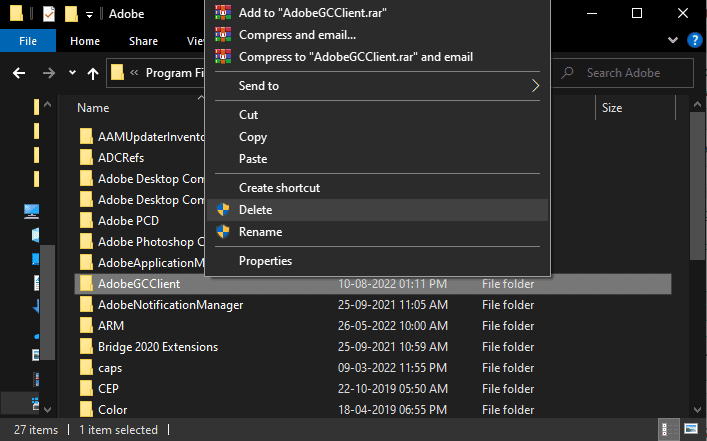Click the WinRAR icon beside Add to "AdobeGCClient.rar"
The image size is (707, 441).
(223, 12)
